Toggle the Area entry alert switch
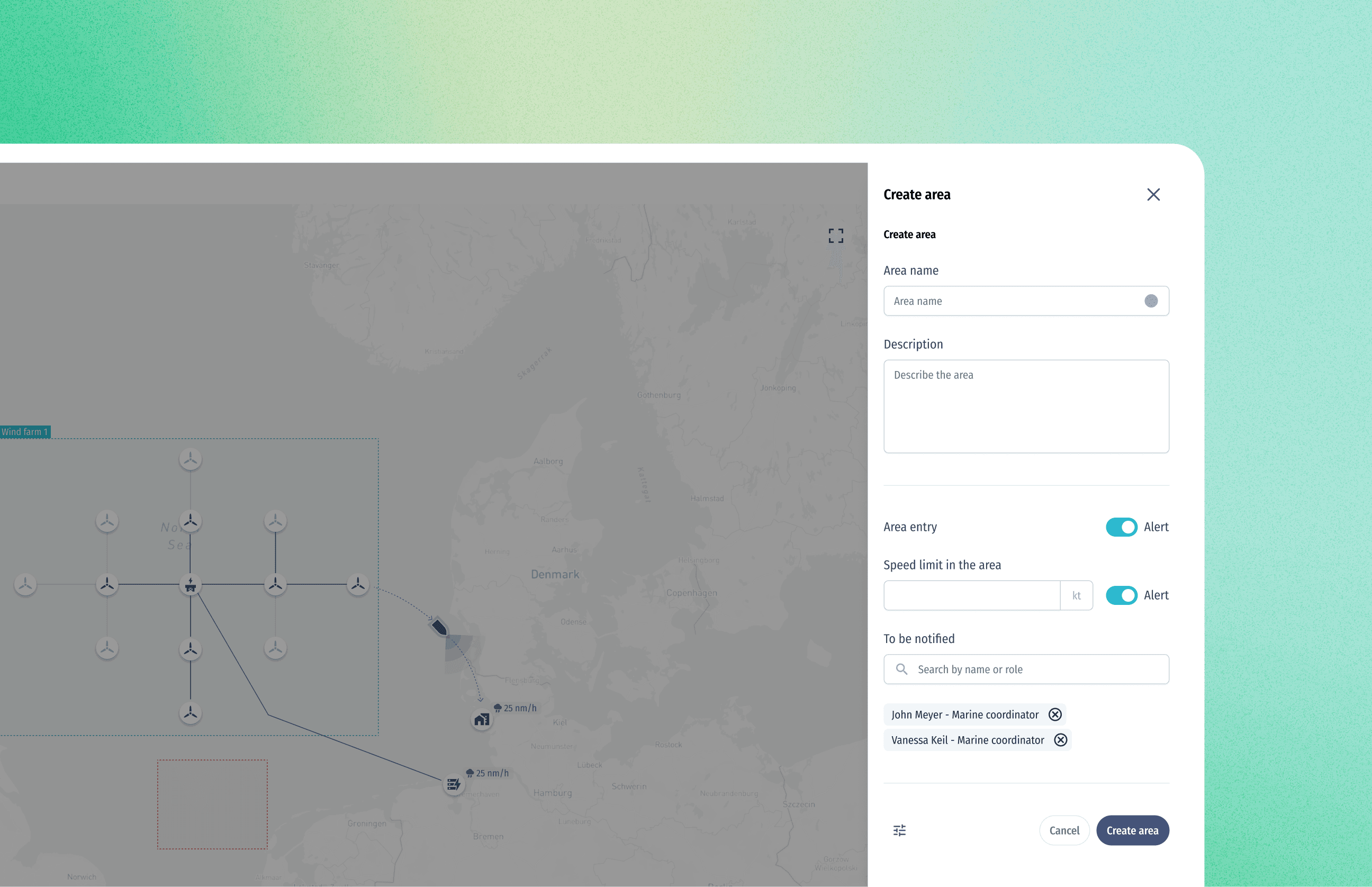 click(x=1121, y=527)
